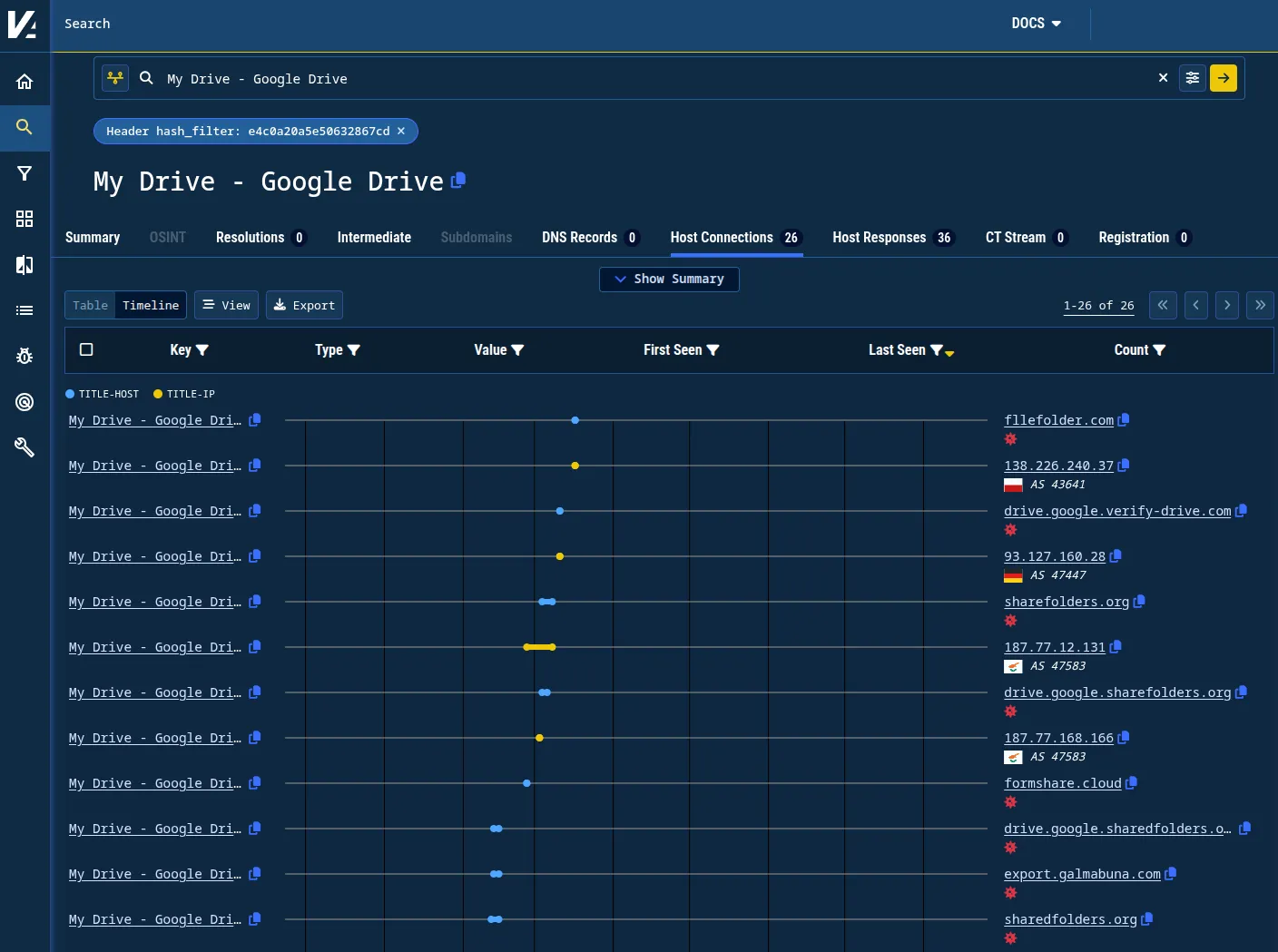Click the Export button
Screen dimensions: 1278x952
pos(304,305)
